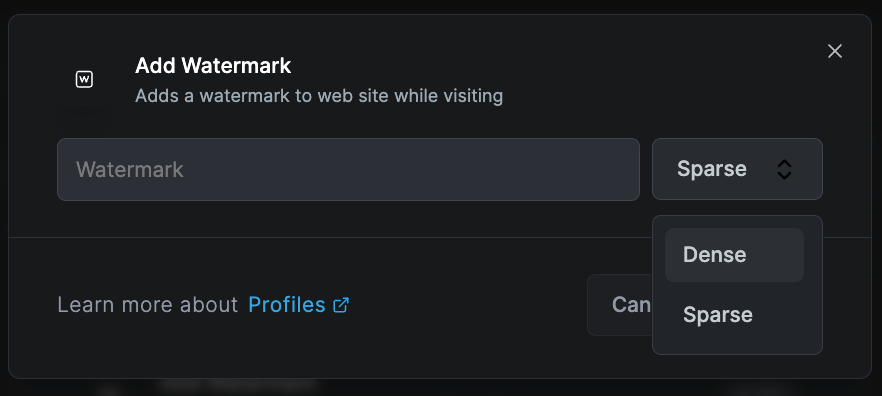882x396 pixels.
Task: Click the selected "Sparse" value in combo box
Action: point(712,169)
